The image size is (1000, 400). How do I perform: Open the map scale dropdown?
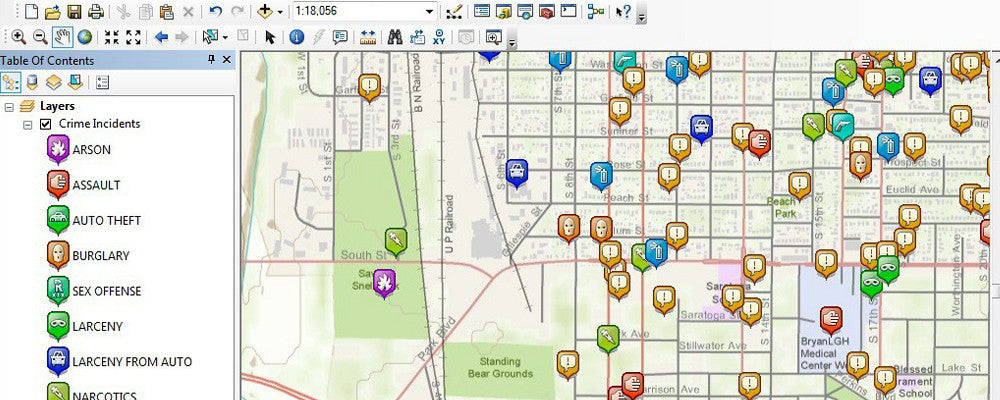[x=429, y=12]
